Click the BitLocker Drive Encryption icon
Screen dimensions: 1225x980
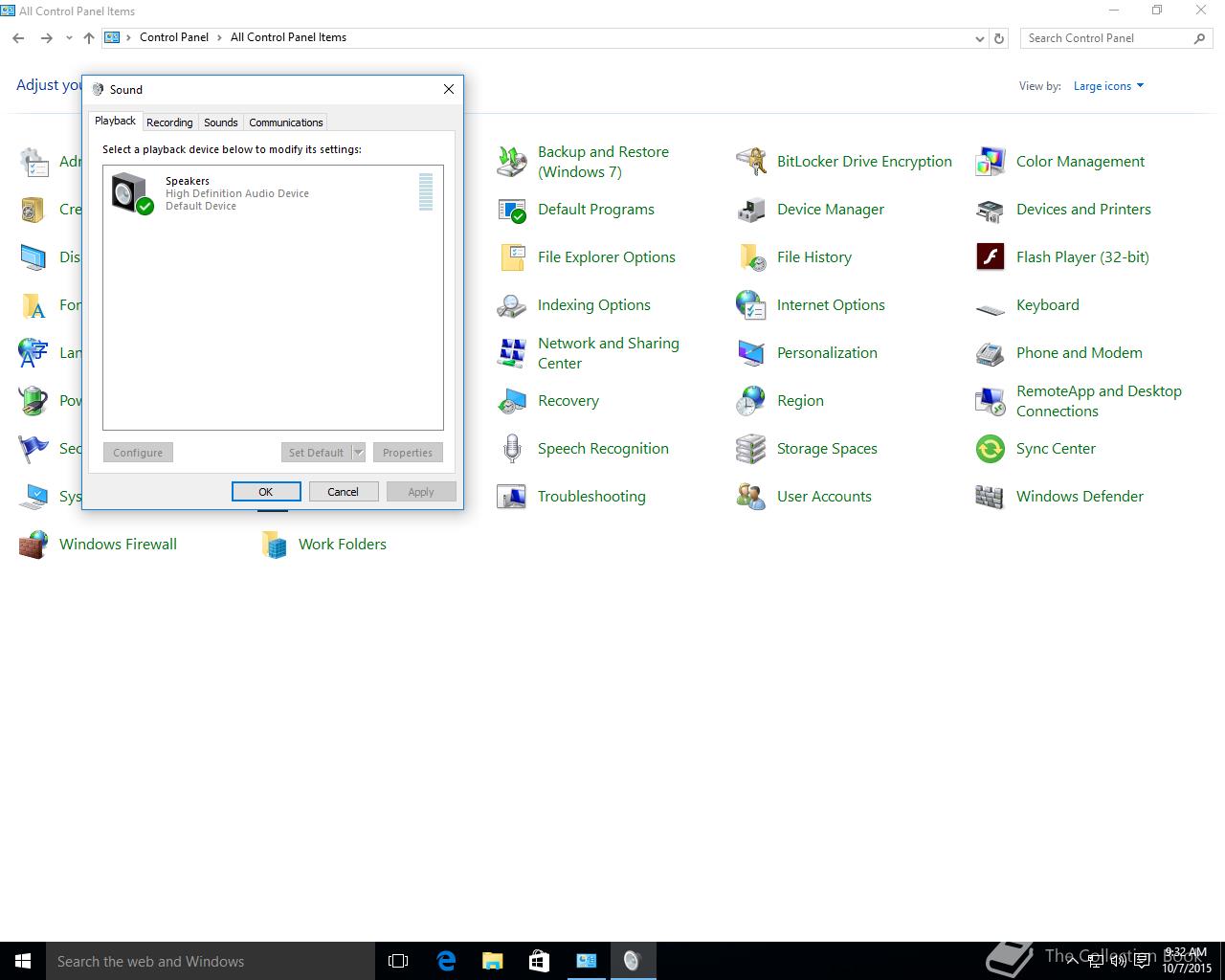point(751,162)
